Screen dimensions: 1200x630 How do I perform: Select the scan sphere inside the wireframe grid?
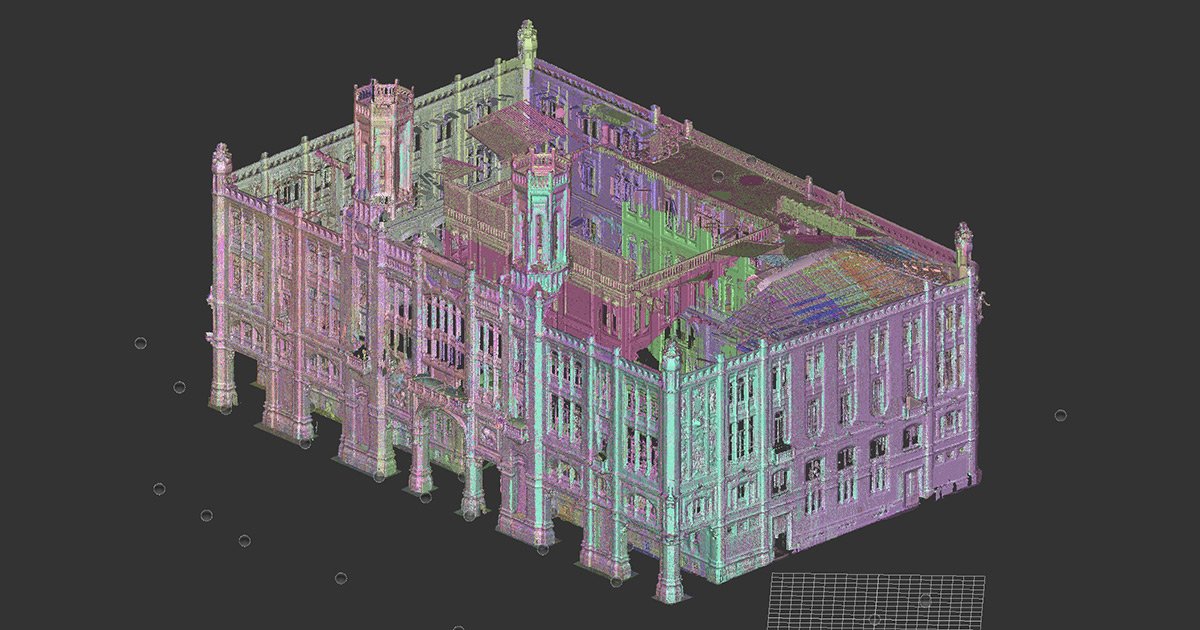(925, 600)
